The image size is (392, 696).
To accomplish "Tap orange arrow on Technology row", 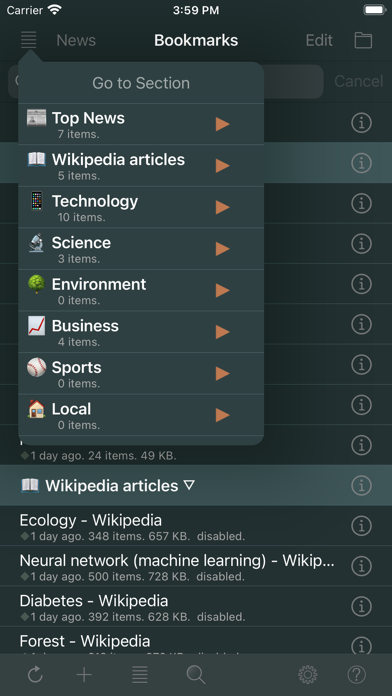I will coord(222,207).
